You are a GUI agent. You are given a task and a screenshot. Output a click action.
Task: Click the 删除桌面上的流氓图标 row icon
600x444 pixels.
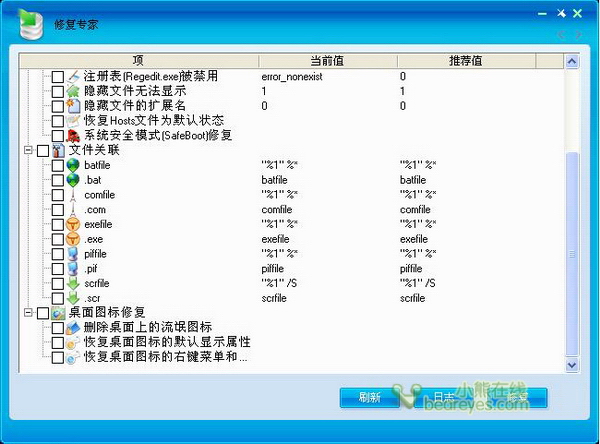pos(73,328)
